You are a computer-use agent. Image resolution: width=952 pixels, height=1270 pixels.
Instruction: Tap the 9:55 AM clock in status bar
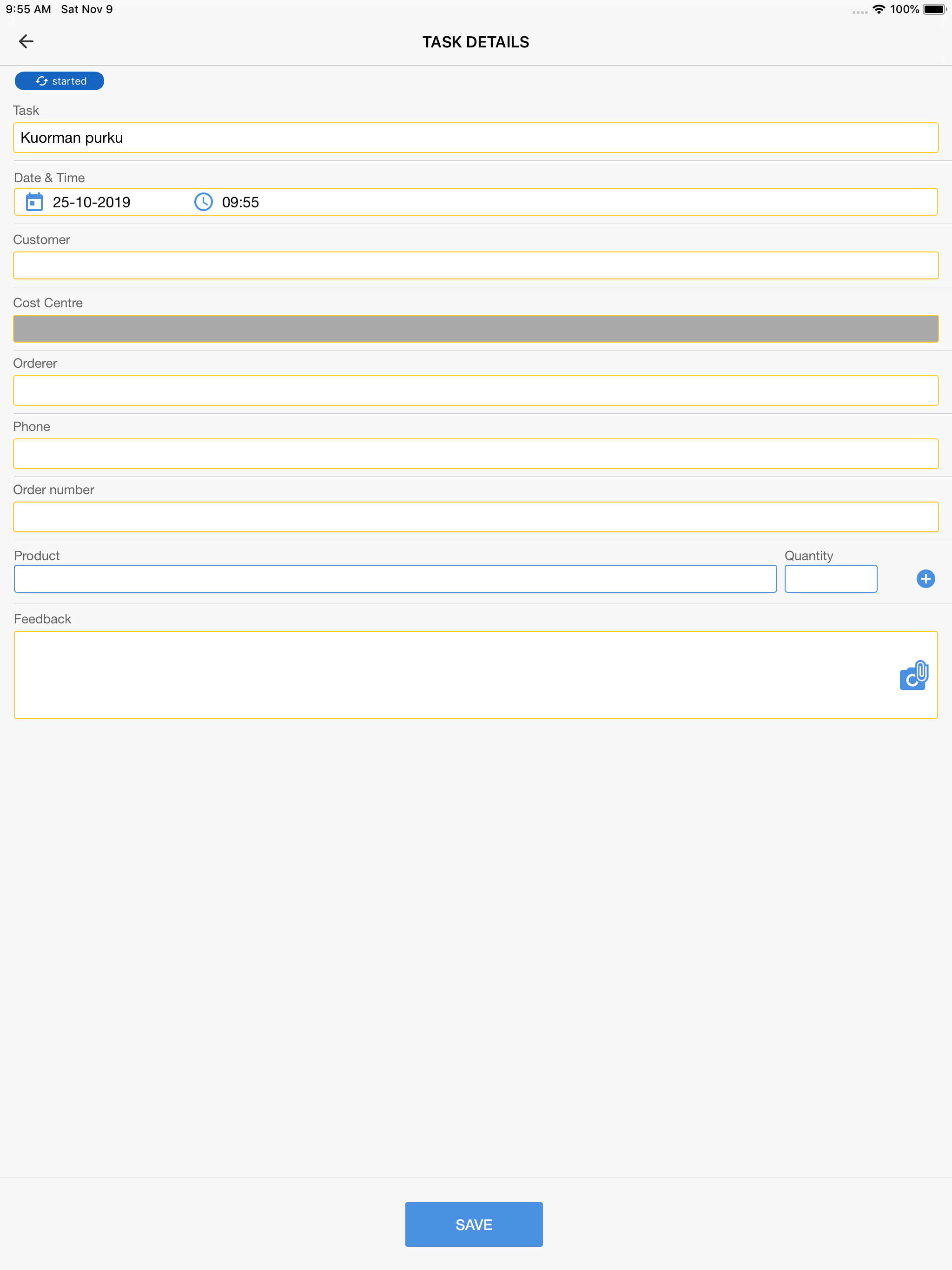click(x=28, y=9)
